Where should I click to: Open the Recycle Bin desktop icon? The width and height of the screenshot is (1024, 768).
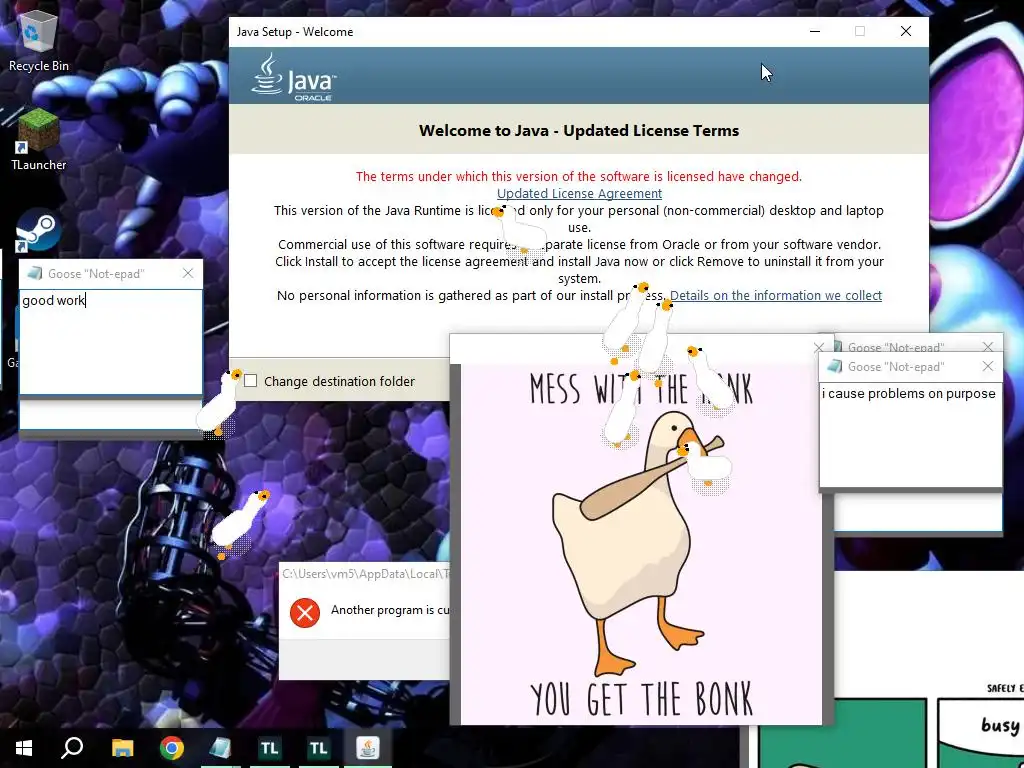[39, 39]
